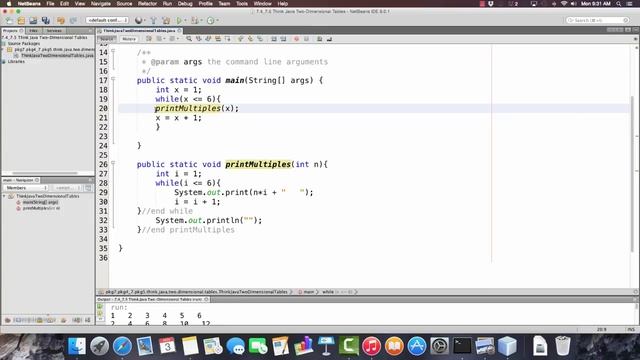Click Stop Macro Recording icon
Screen dimensions: 640x360
click(x=306, y=39)
